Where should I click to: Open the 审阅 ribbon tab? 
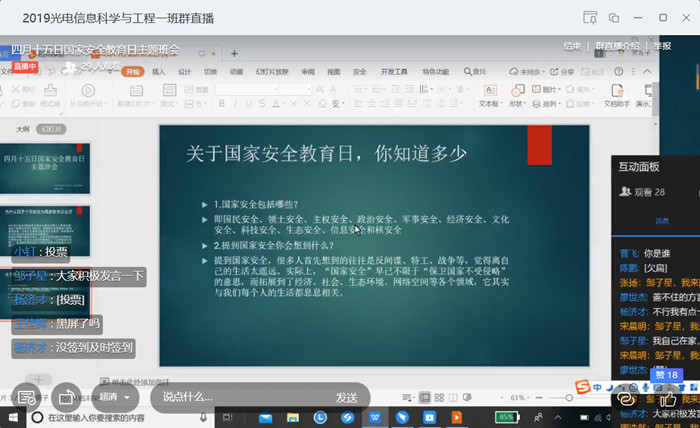[308, 71]
